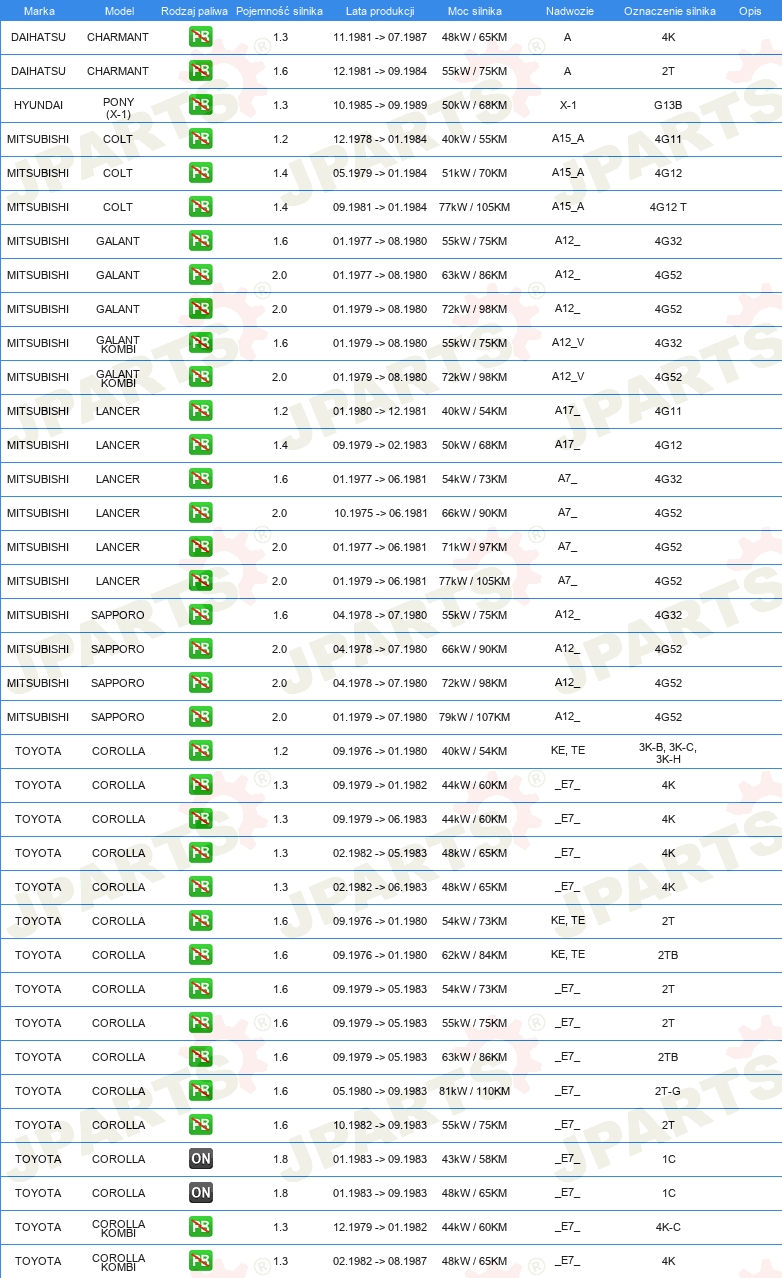Click production years 09.1979 -> 02.1983
Viewport: 782px width, 1278px height.
380,445
